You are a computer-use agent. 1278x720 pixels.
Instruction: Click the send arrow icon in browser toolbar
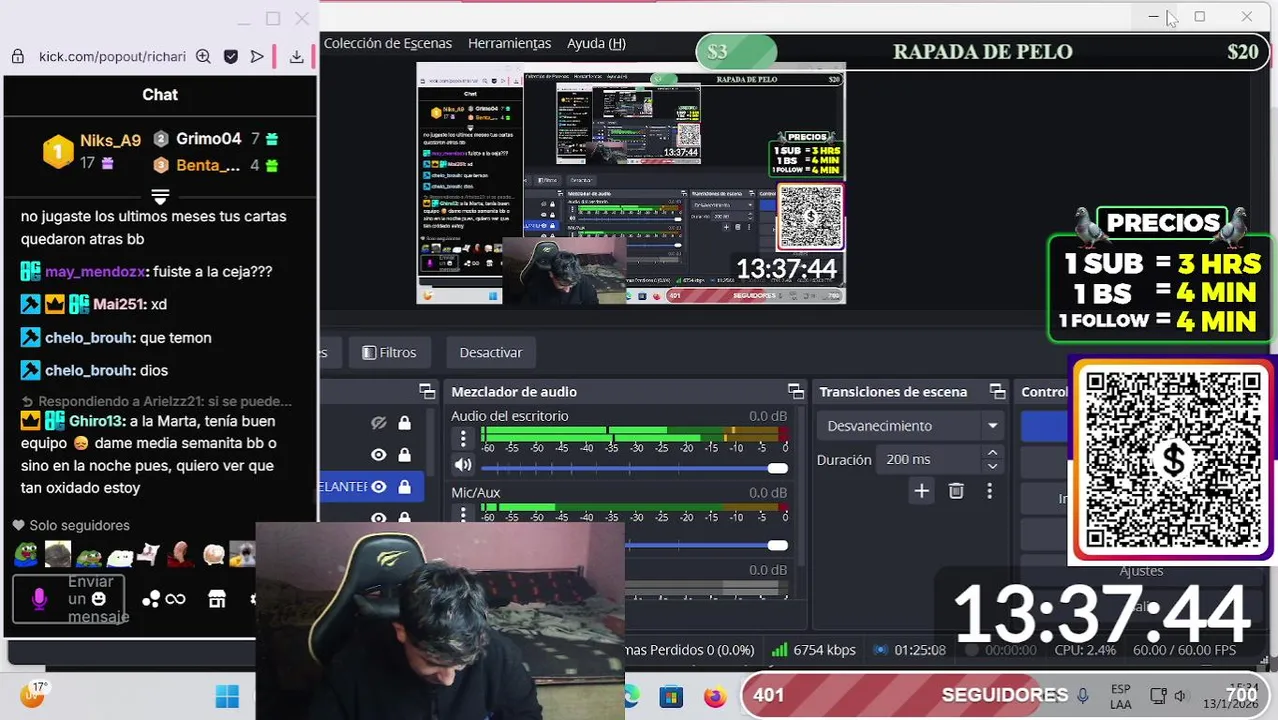(257, 57)
